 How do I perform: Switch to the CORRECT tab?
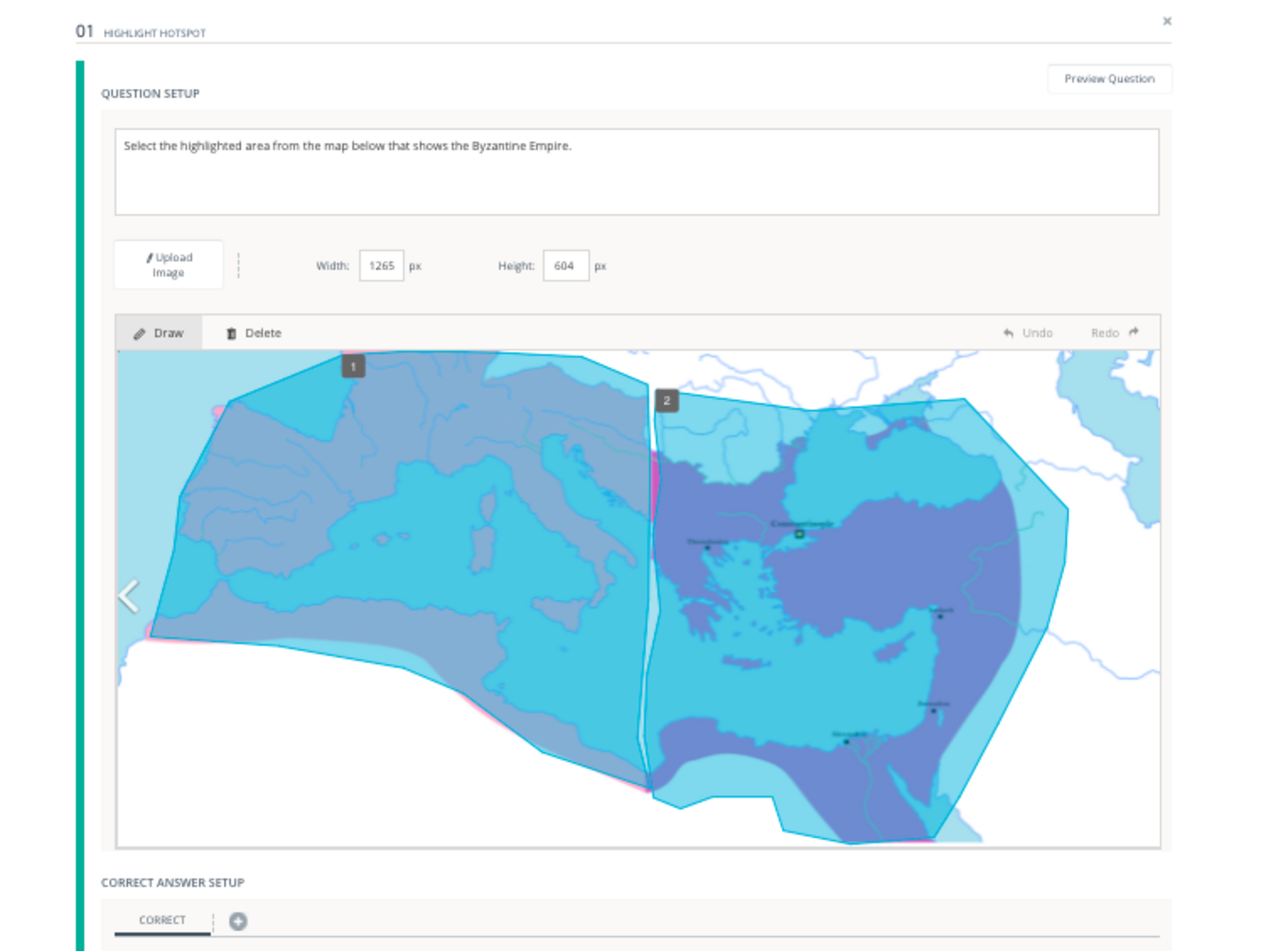pos(162,920)
